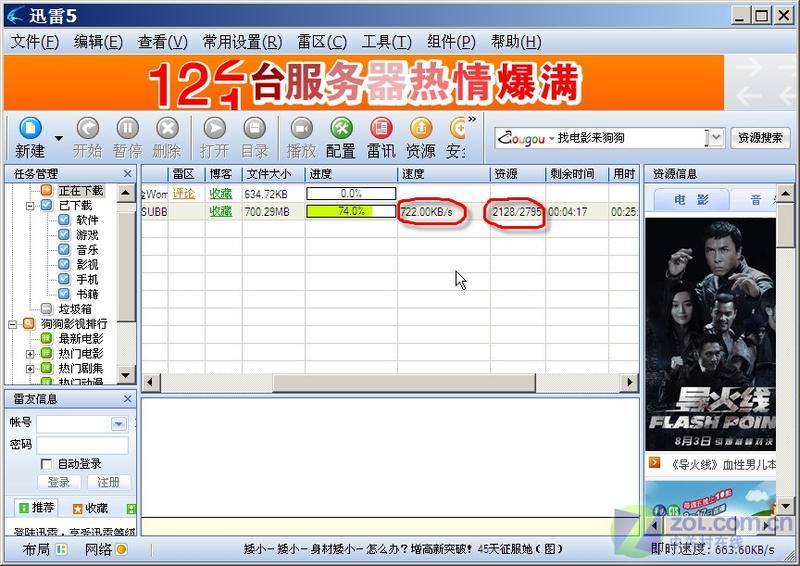Screen dimensions: 800x566
Task: Select the 软件 category
Action: point(87,220)
